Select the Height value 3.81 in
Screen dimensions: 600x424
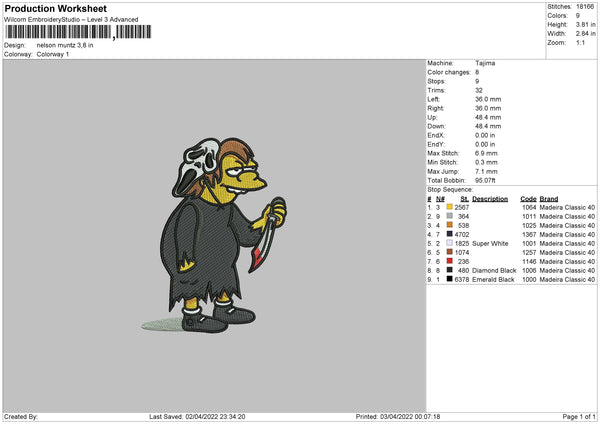click(x=585, y=24)
